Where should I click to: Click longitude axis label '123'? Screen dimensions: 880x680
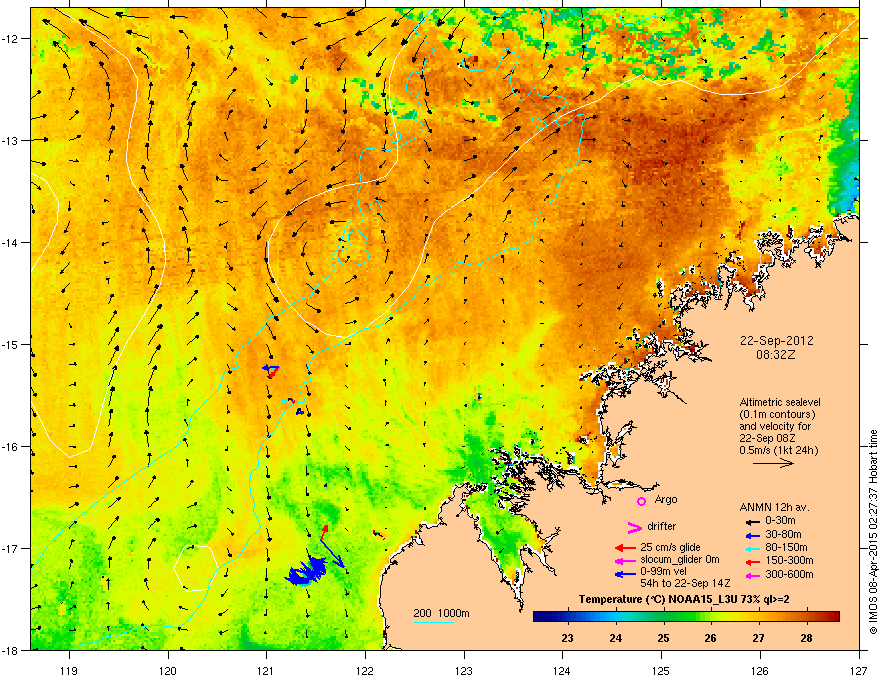tap(464, 670)
